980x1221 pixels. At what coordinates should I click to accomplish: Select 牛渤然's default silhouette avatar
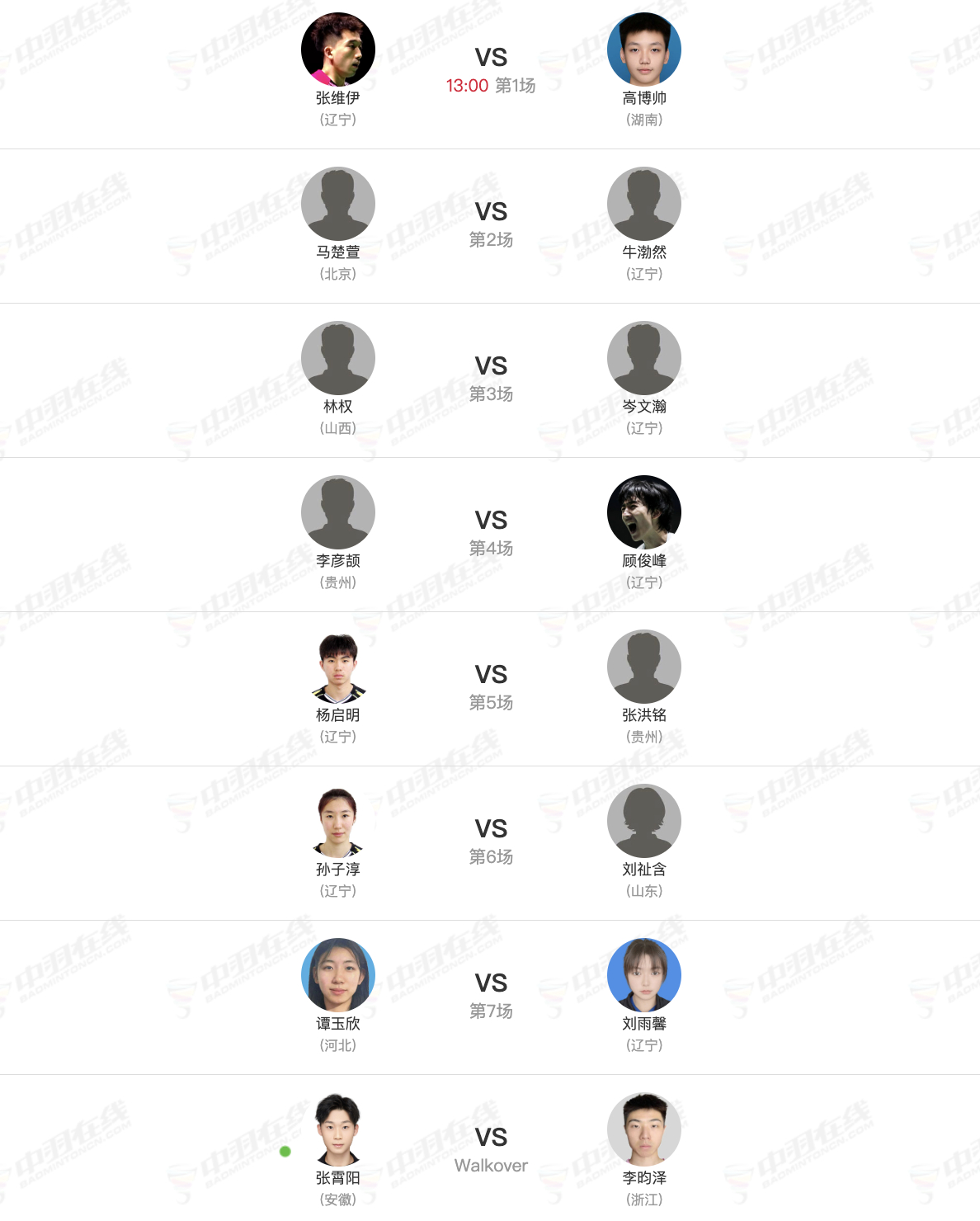click(644, 204)
